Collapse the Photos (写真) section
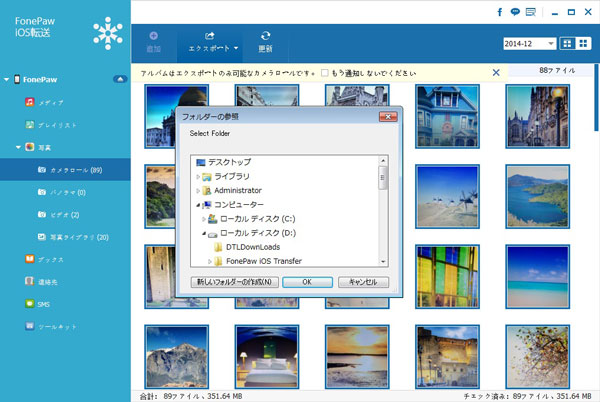This screenshot has height=402, width=600. (x=18, y=147)
